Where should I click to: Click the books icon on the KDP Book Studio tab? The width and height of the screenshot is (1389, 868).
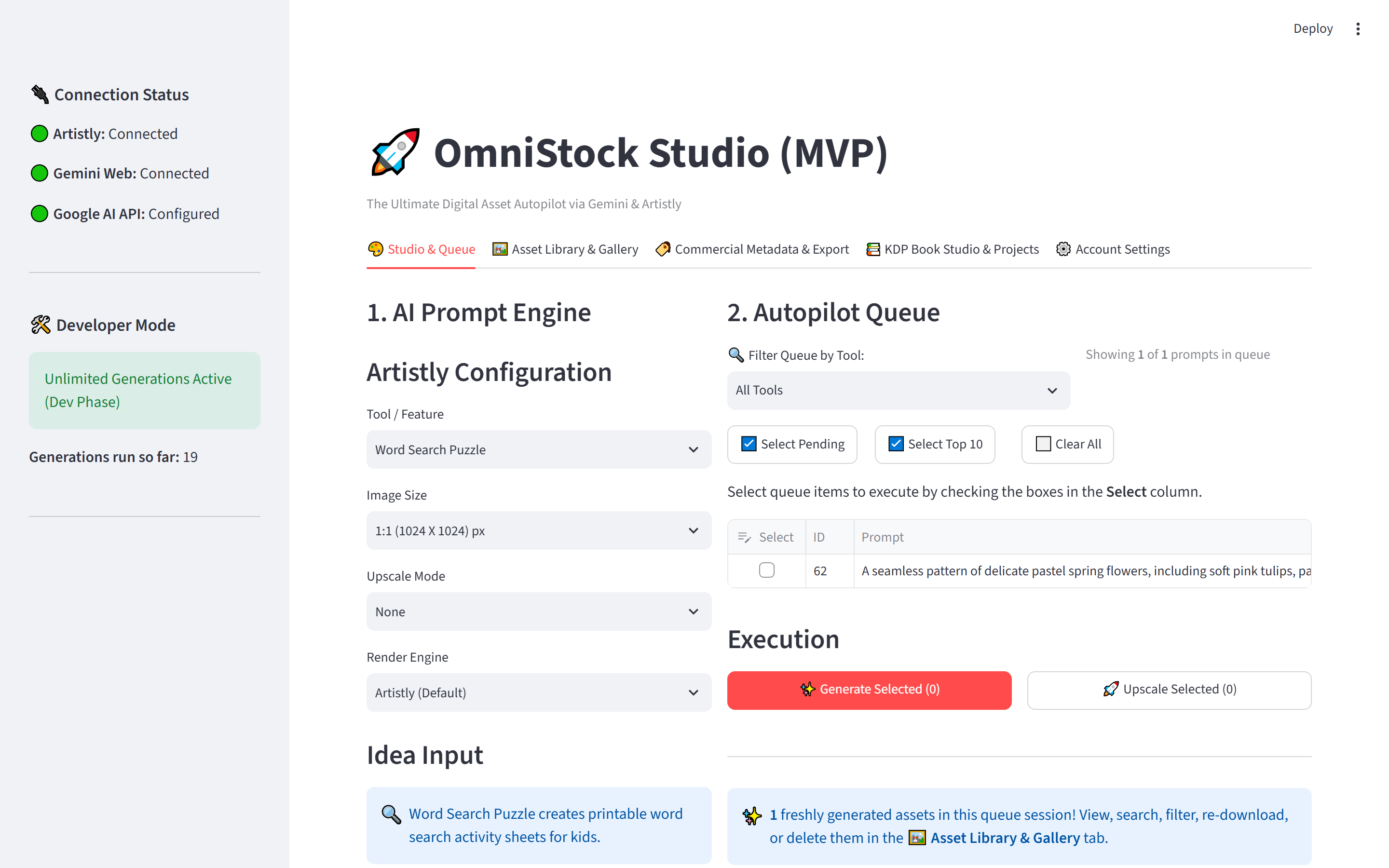tap(873, 249)
